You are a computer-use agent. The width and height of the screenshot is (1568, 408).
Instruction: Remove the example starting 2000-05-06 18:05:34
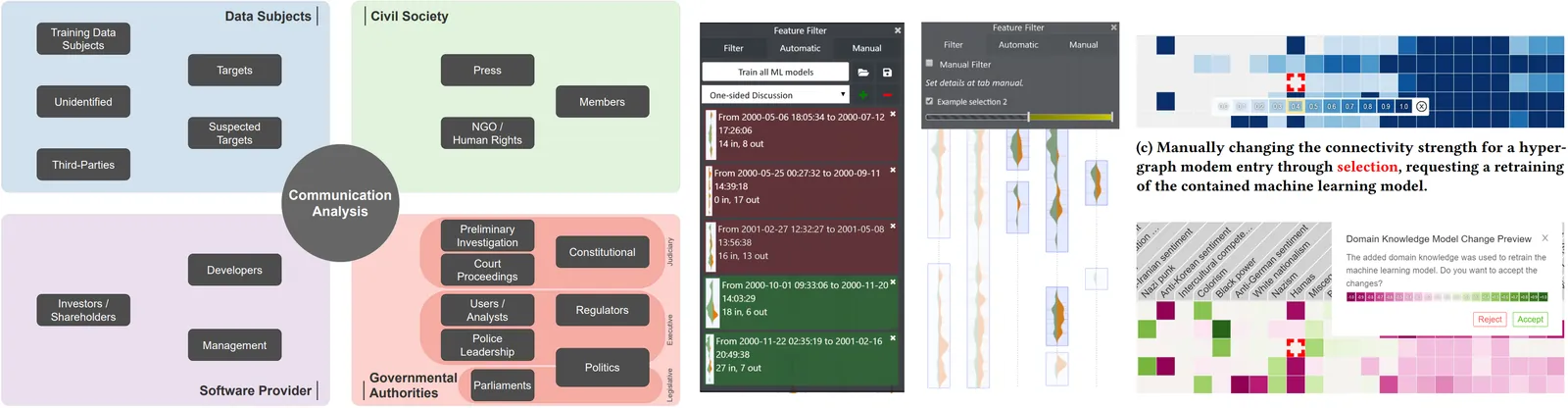[x=893, y=115]
